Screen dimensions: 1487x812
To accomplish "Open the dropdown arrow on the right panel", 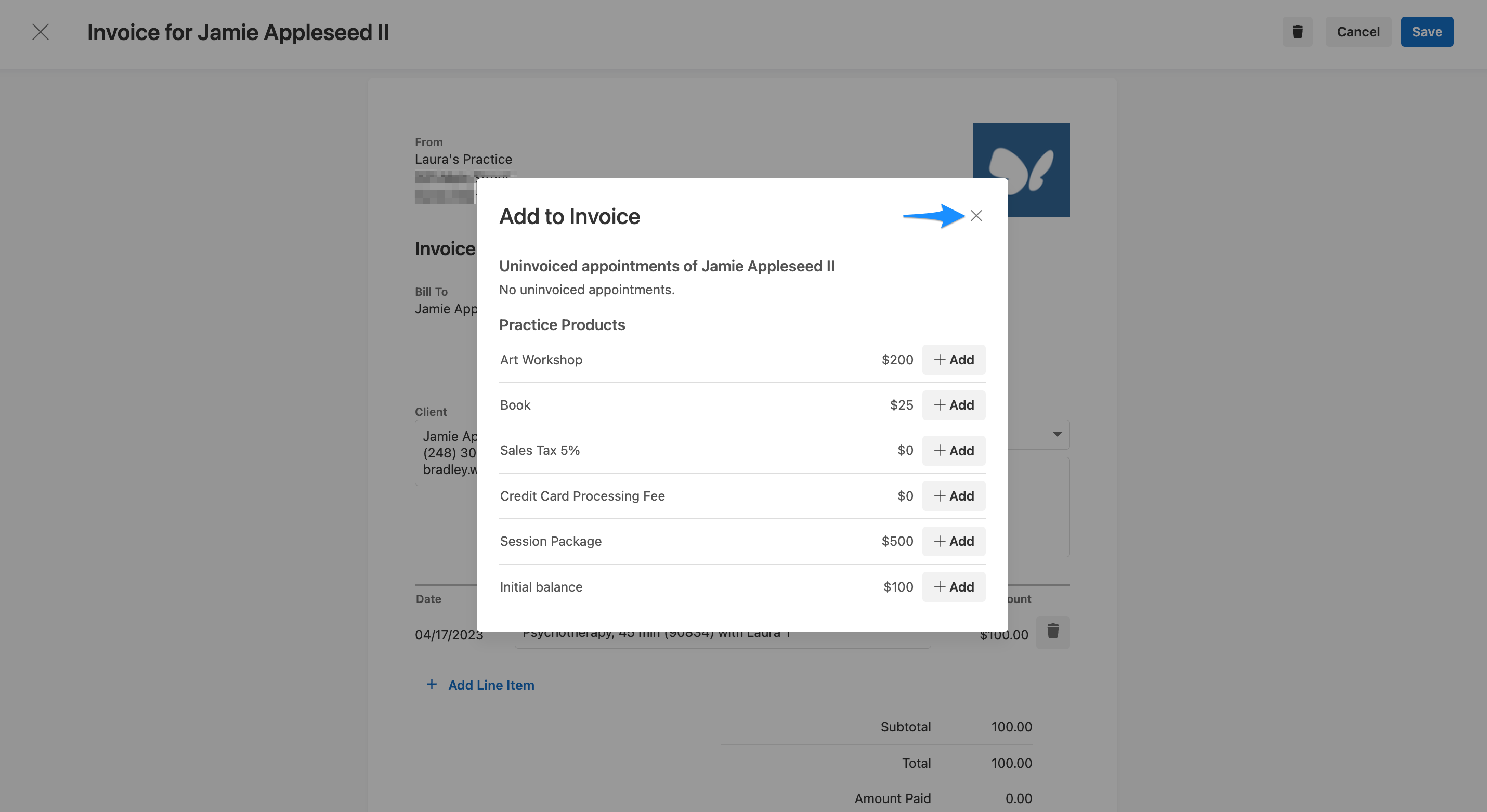I will coord(1057,435).
